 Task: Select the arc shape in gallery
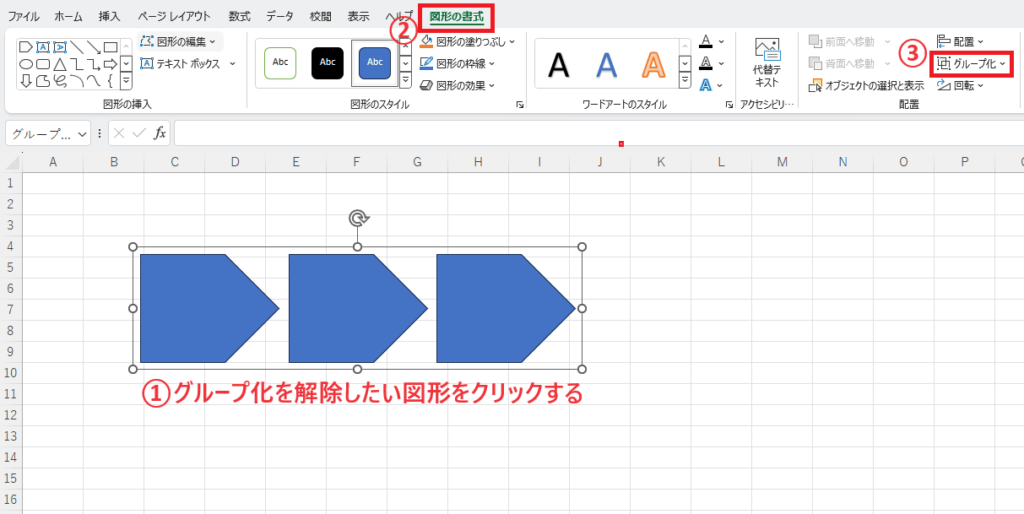tap(77, 80)
